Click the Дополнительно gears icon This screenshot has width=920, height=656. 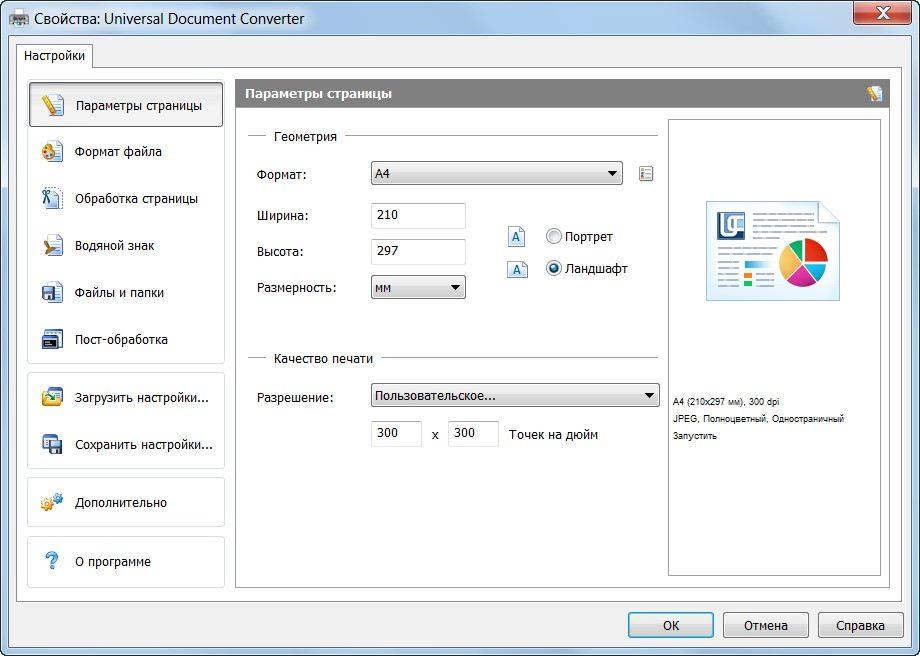[52, 502]
